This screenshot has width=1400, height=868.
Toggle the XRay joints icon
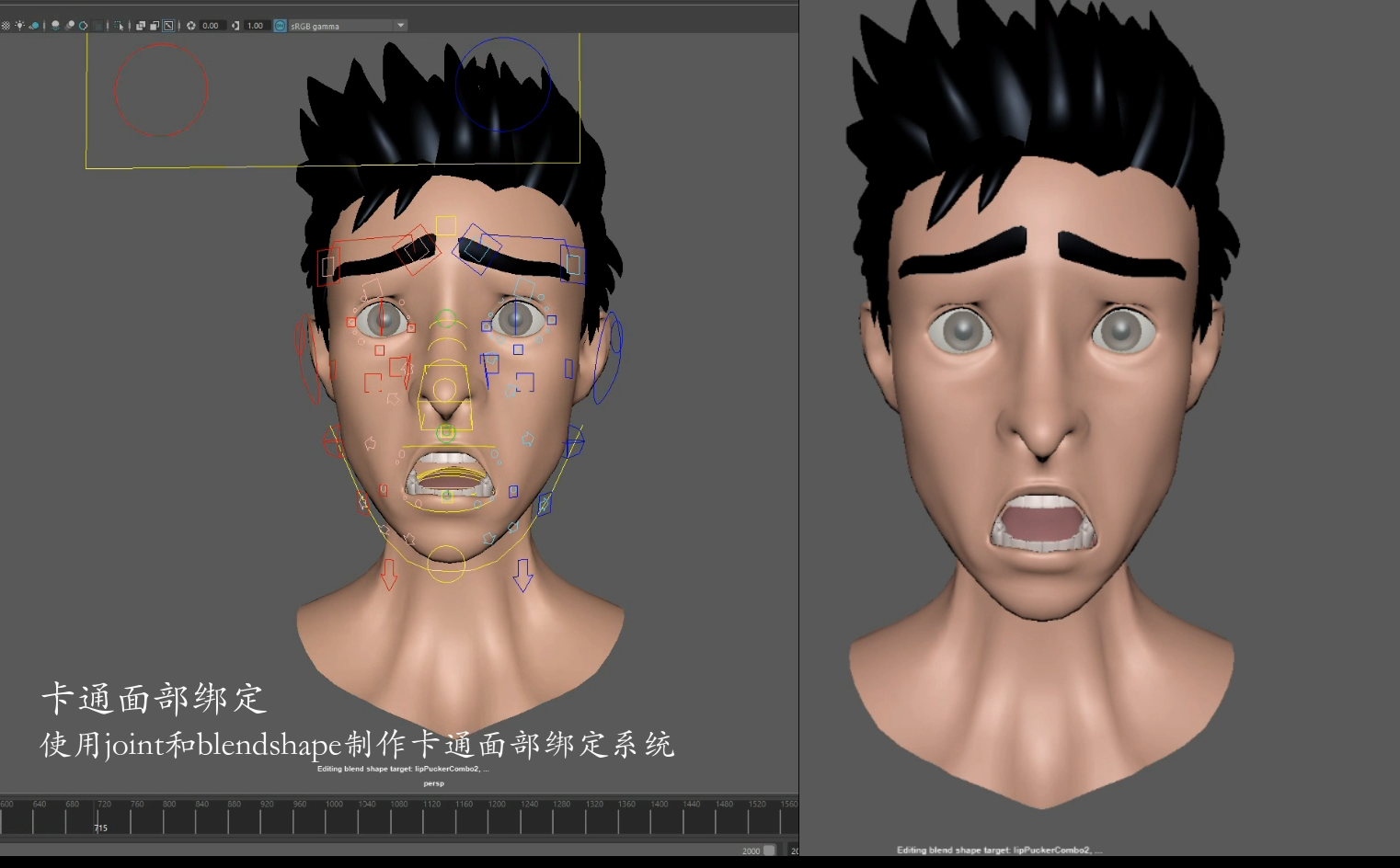click(x=168, y=26)
